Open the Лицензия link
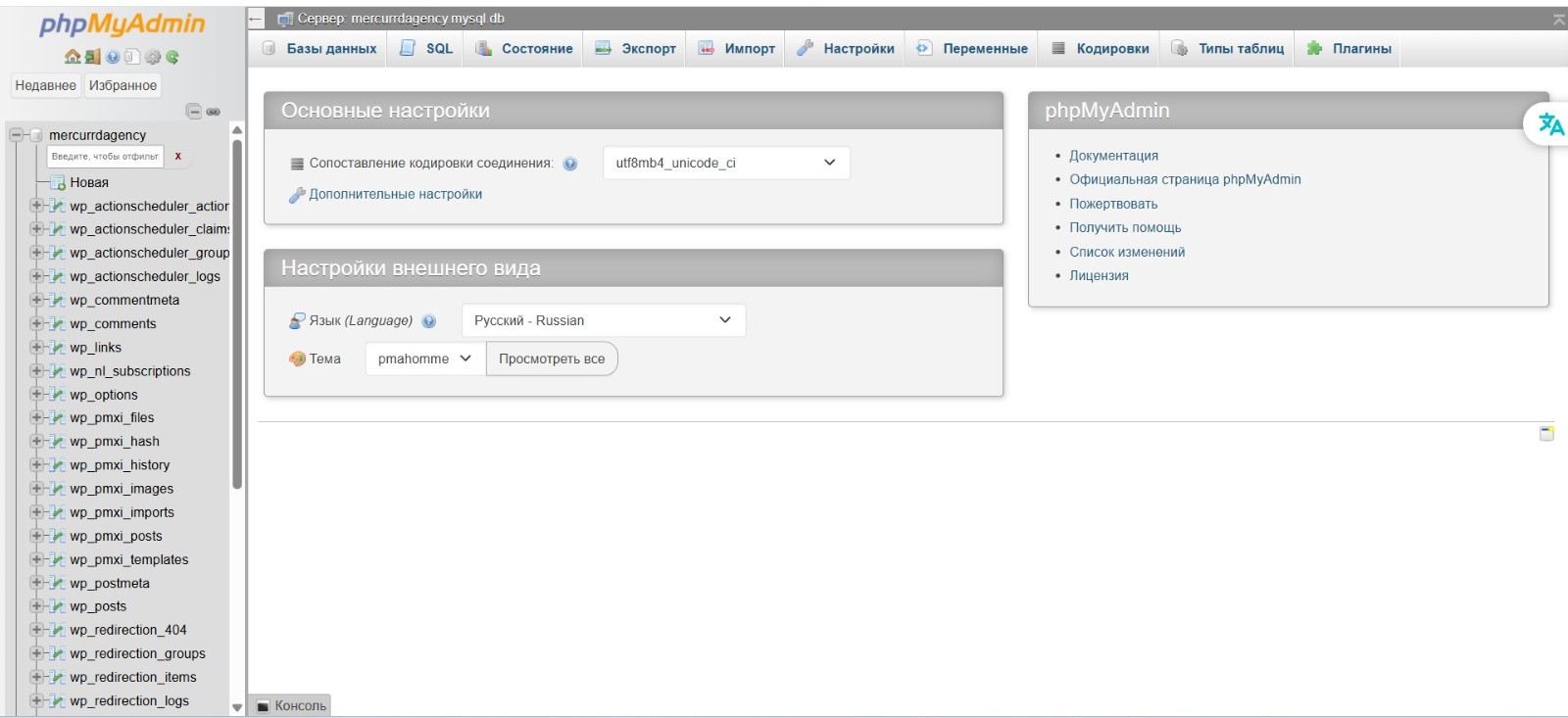 pyautogui.click(x=1099, y=275)
